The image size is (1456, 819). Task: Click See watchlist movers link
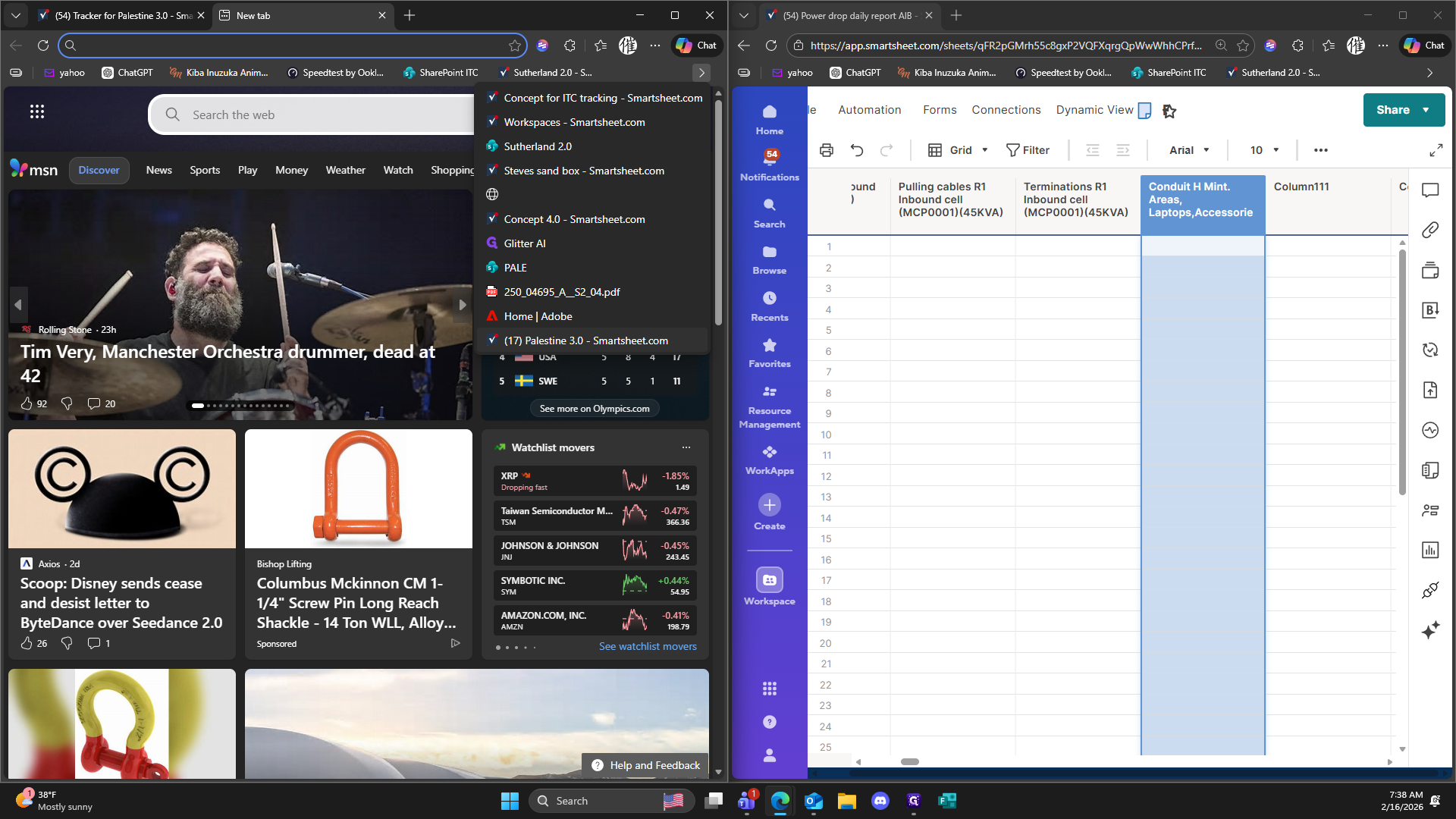click(647, 646)
